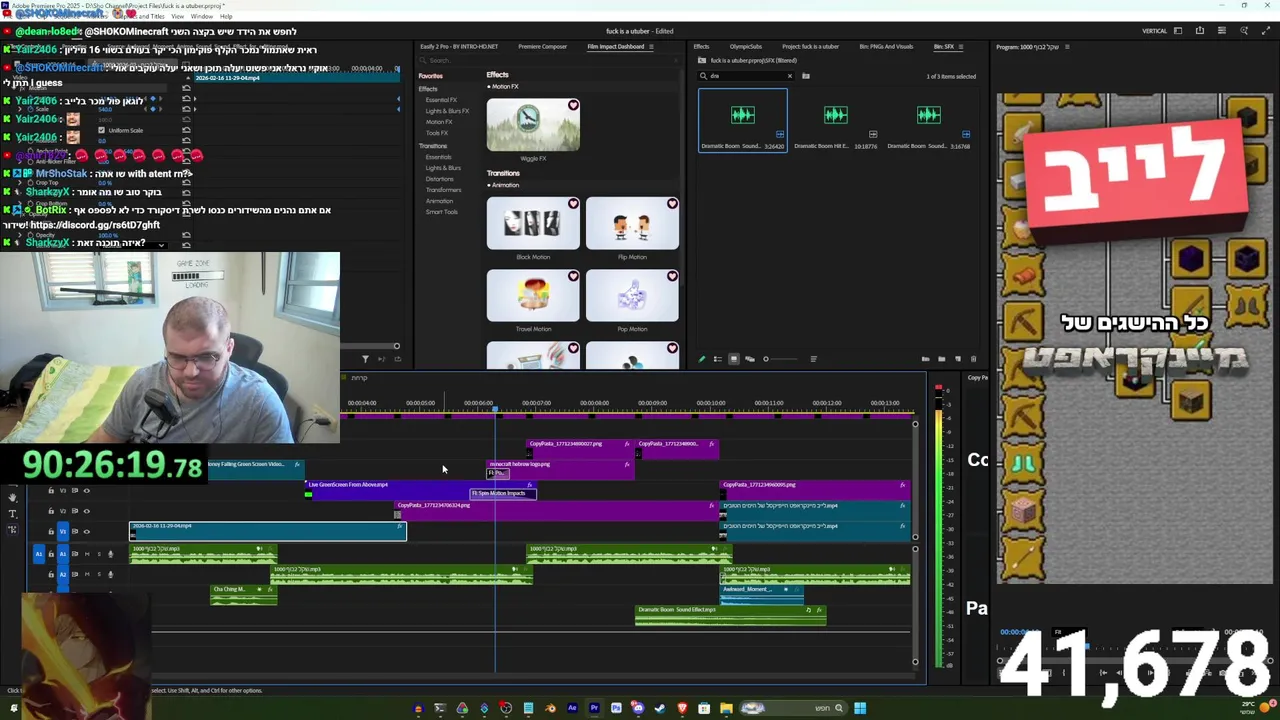Click the Film Impact search field
The height and width of the screenshot is (720, 1280).
click(x=548, y=61)
